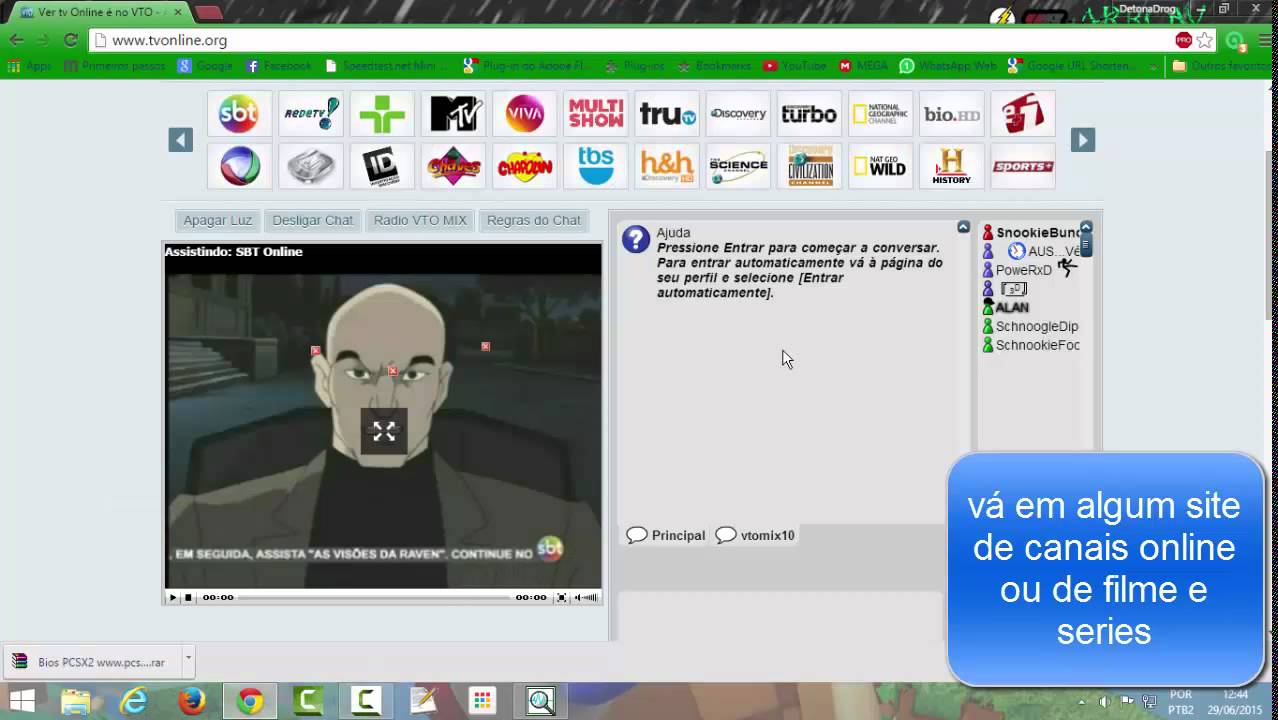Open the truTV channel logo
This screenshot has width=1278, height=720.
click(x=667, y=114)
